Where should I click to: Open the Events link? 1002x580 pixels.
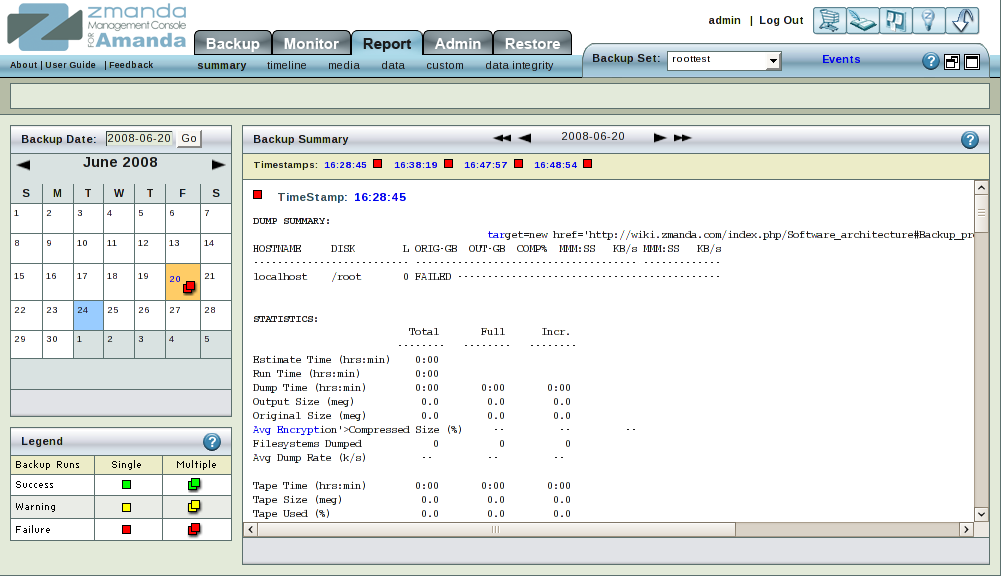pos(841,59)
